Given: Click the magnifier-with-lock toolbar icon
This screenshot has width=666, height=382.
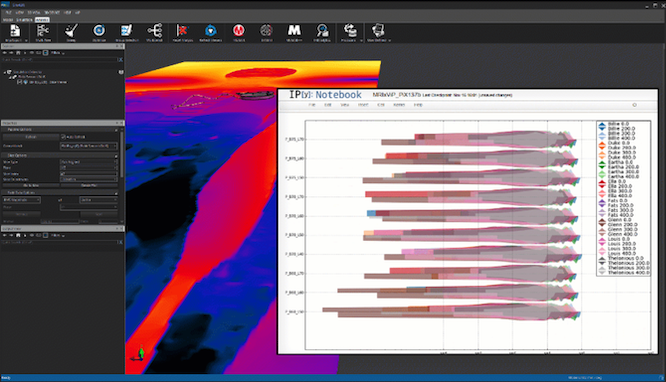Looking at the screenshot, I should tap(322, 31).
